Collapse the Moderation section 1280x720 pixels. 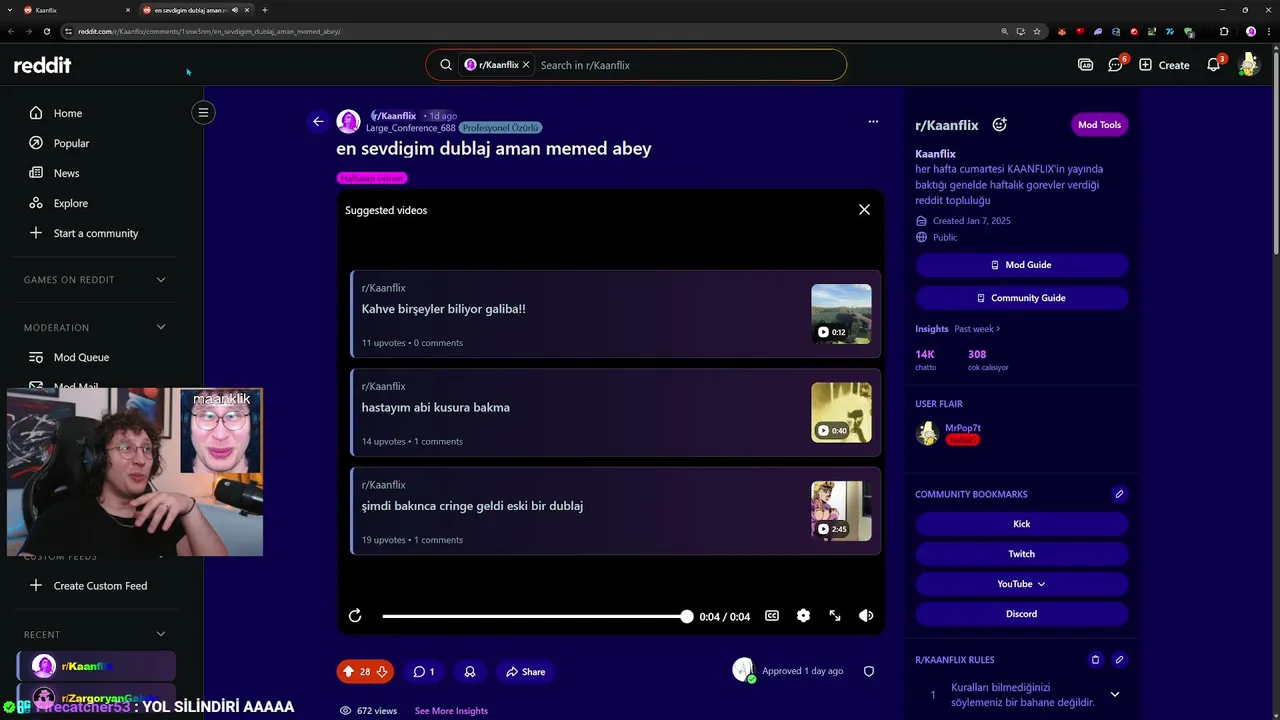point(161,327)
